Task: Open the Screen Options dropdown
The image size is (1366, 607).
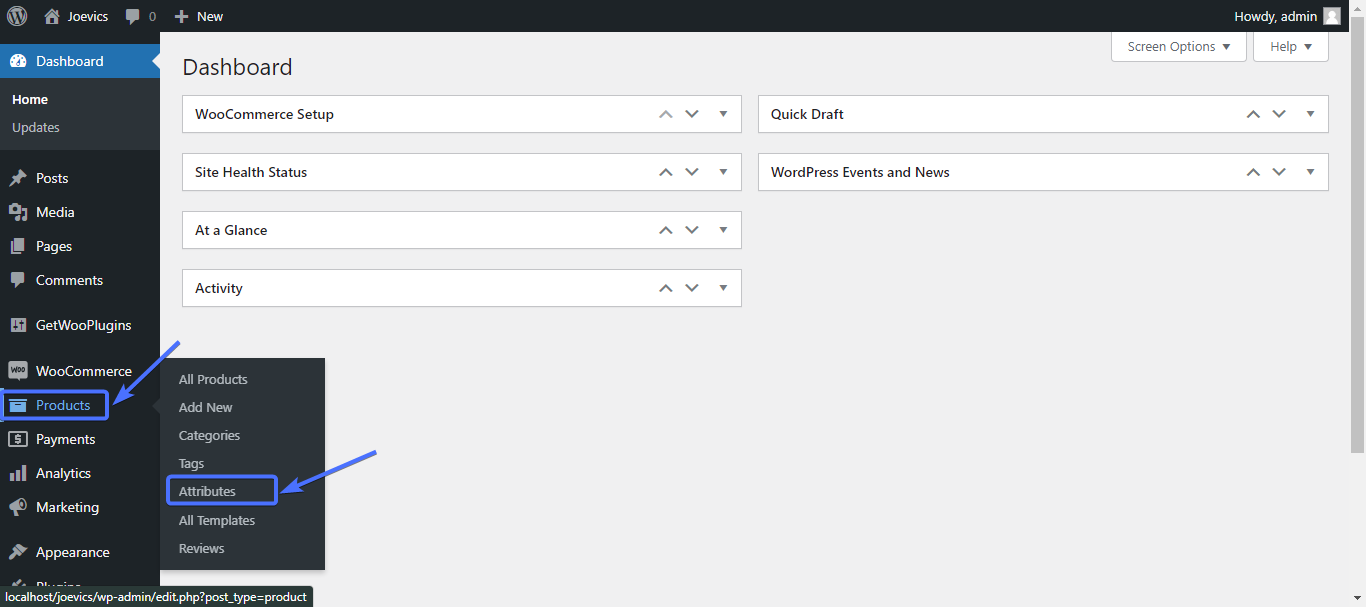Action: [1179, 47]
